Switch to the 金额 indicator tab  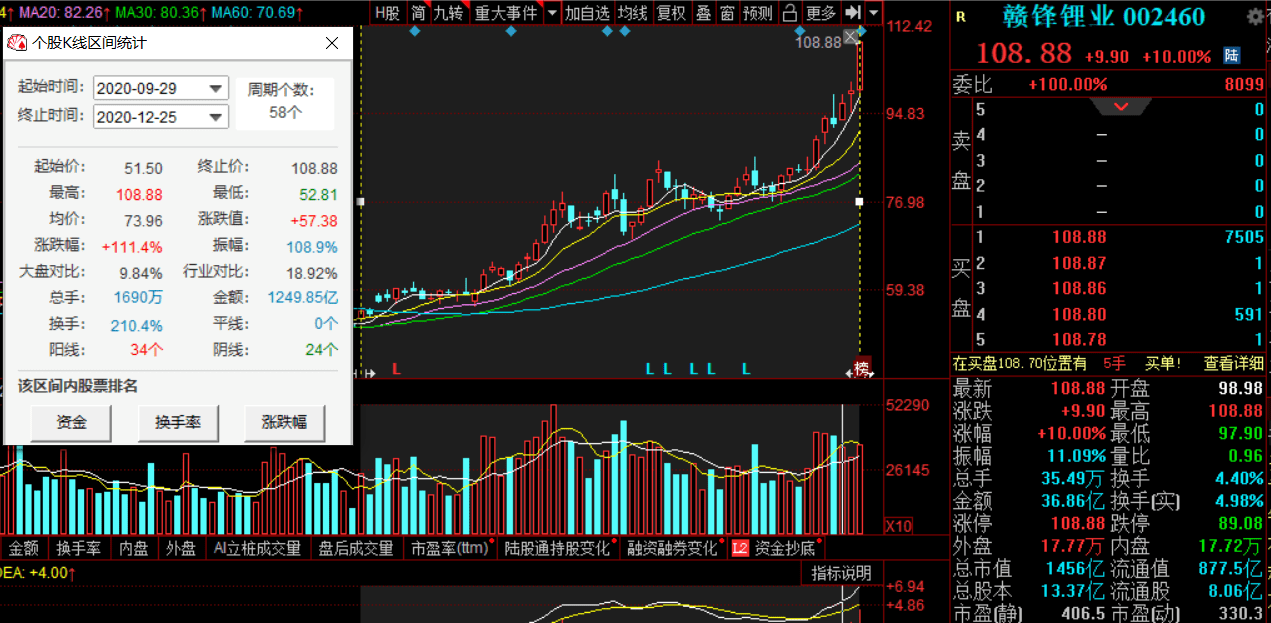point(24,548)
